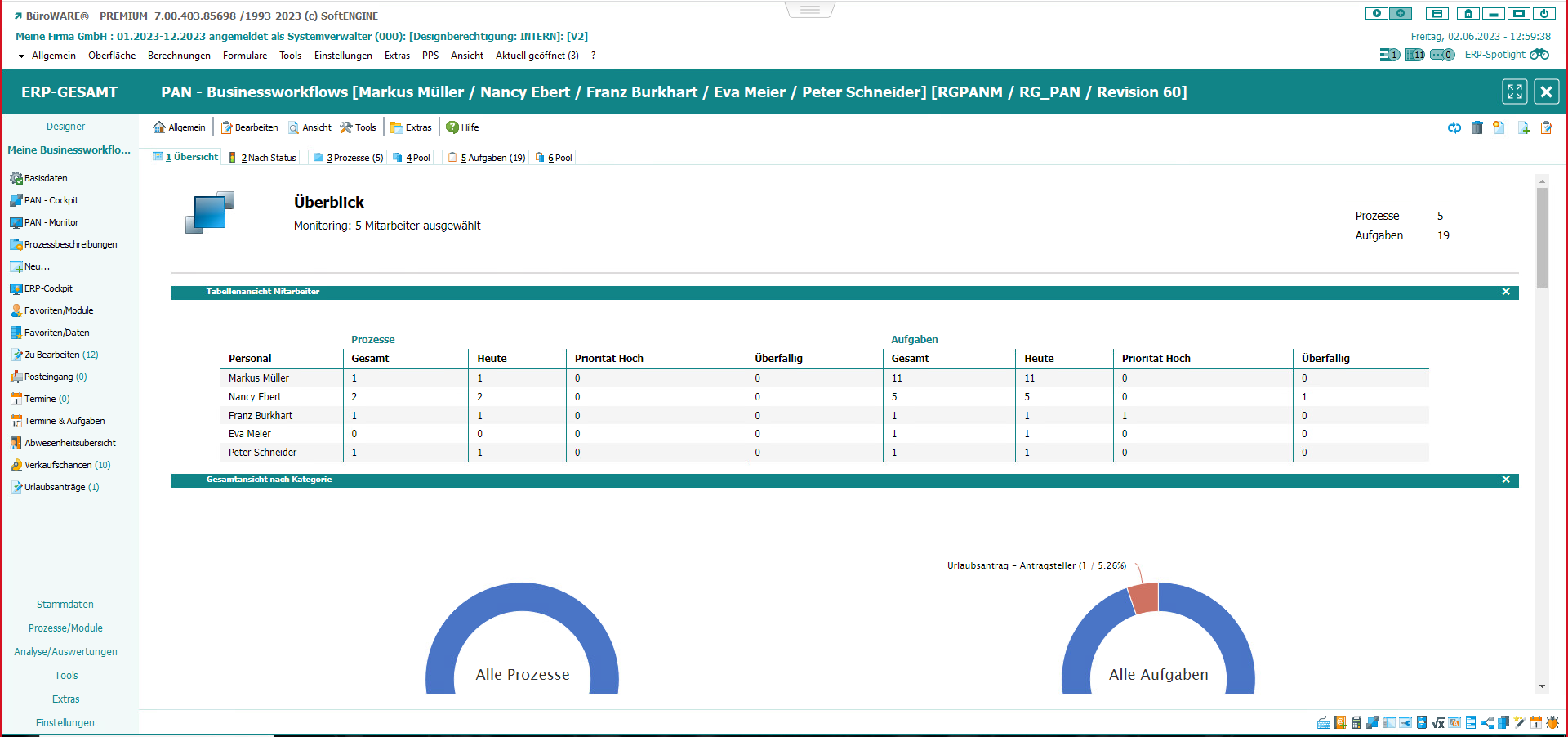Switch to the 5 Aufgaben (19) tab
This screenshot has height=737, width=1568.
click(x=487, y=158)
